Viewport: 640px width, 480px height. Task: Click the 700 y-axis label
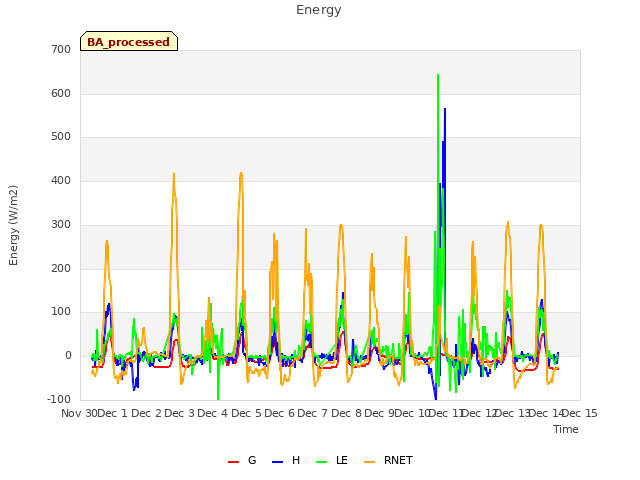point(61,49)
